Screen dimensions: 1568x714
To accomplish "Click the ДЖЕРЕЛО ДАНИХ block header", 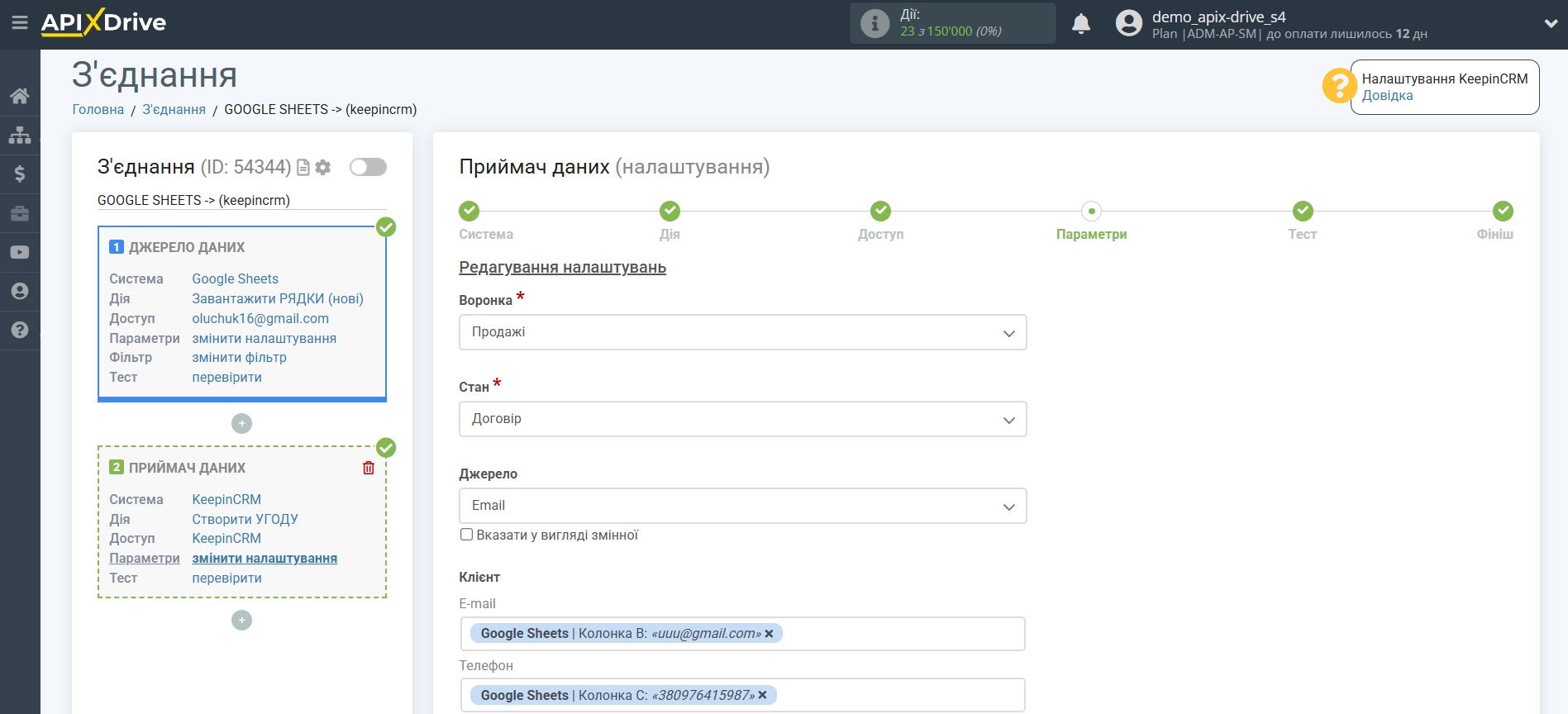I will pos(186,247).
